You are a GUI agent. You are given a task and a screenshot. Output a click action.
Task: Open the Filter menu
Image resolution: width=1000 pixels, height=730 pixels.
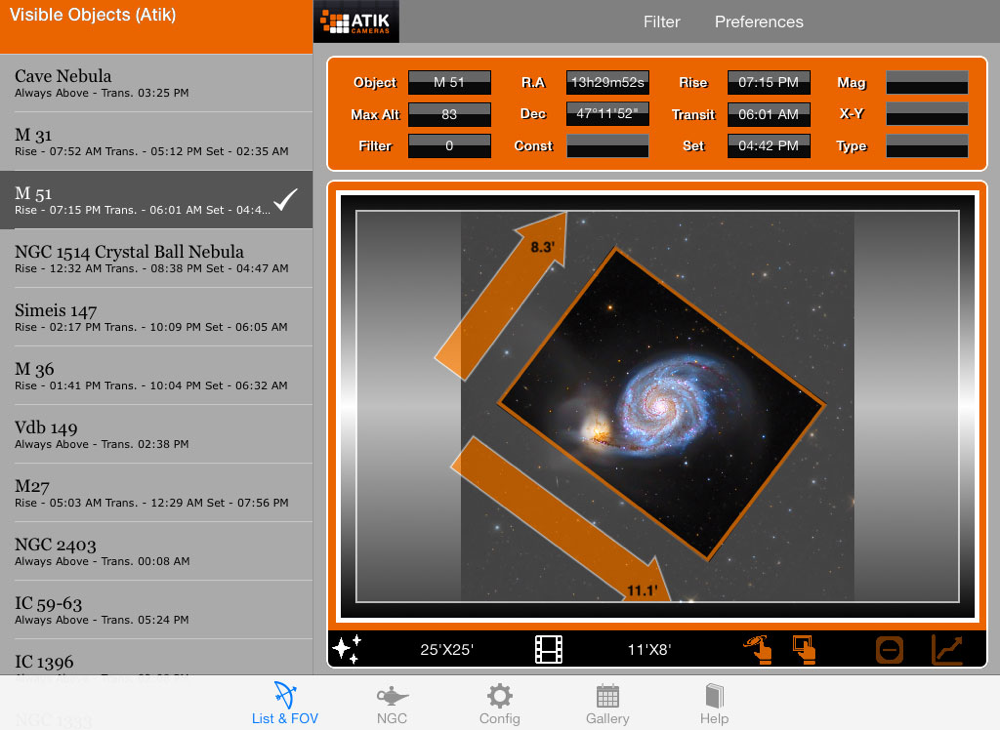tap(661, 22)
